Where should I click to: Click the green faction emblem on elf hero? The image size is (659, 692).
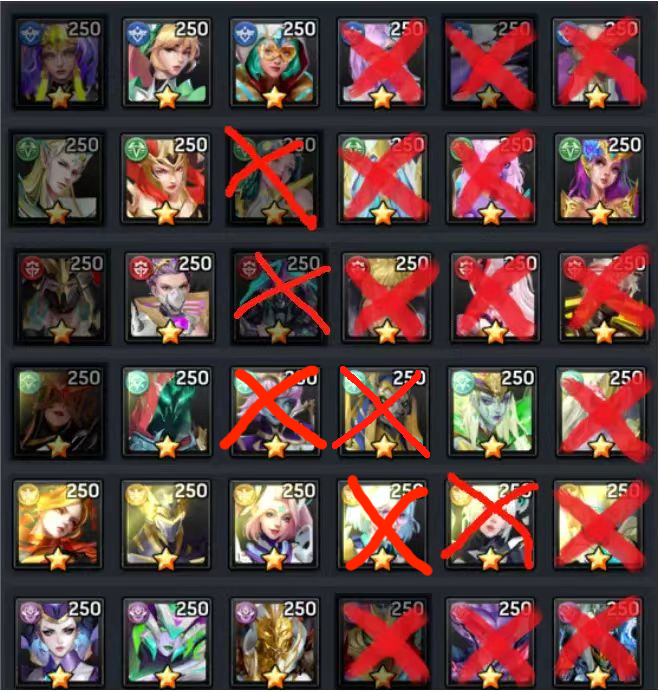[x=29, y=149]
